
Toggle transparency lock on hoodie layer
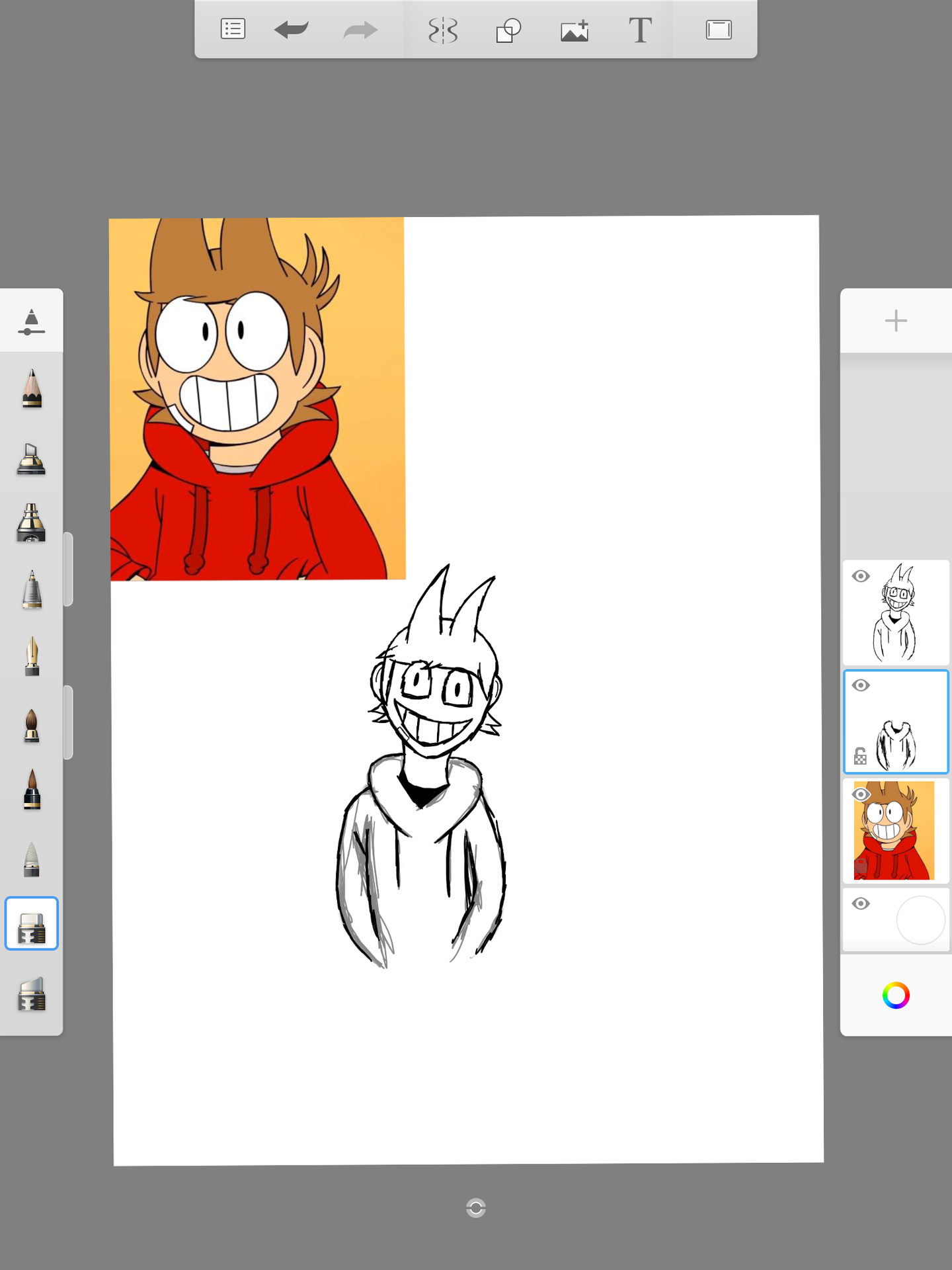point(860,755)
